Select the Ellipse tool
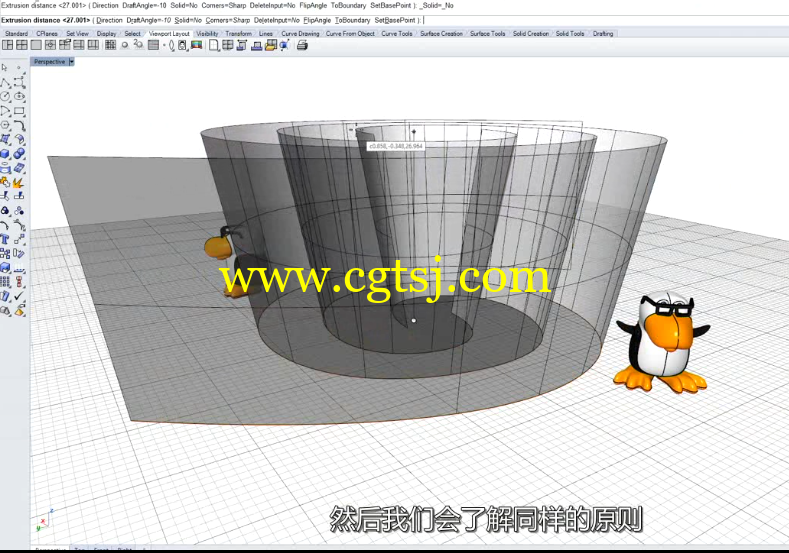 (x=19, y=96)
